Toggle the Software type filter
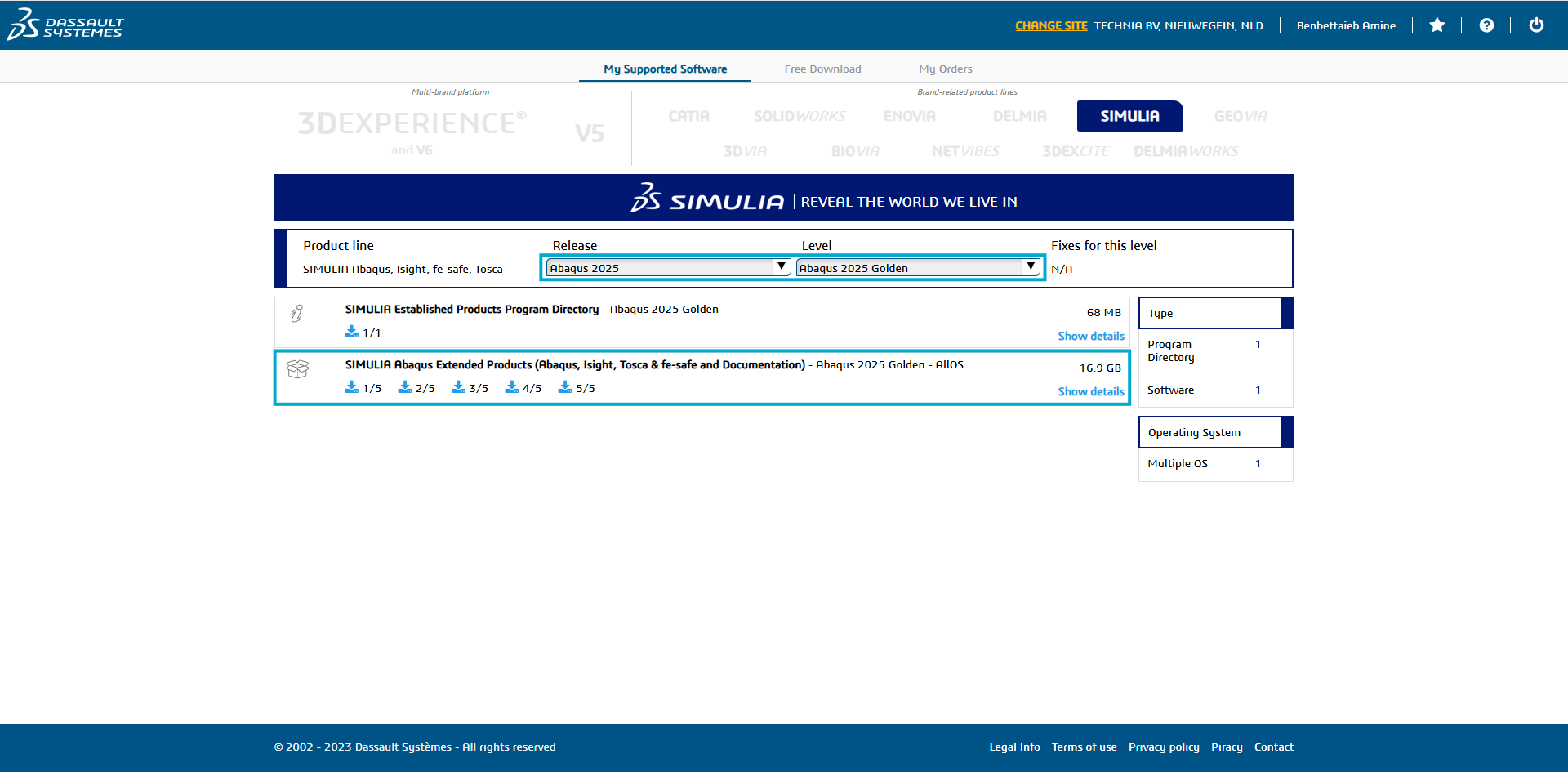This screenshot has height=772, width=1568. click(x=1171, y=390)
